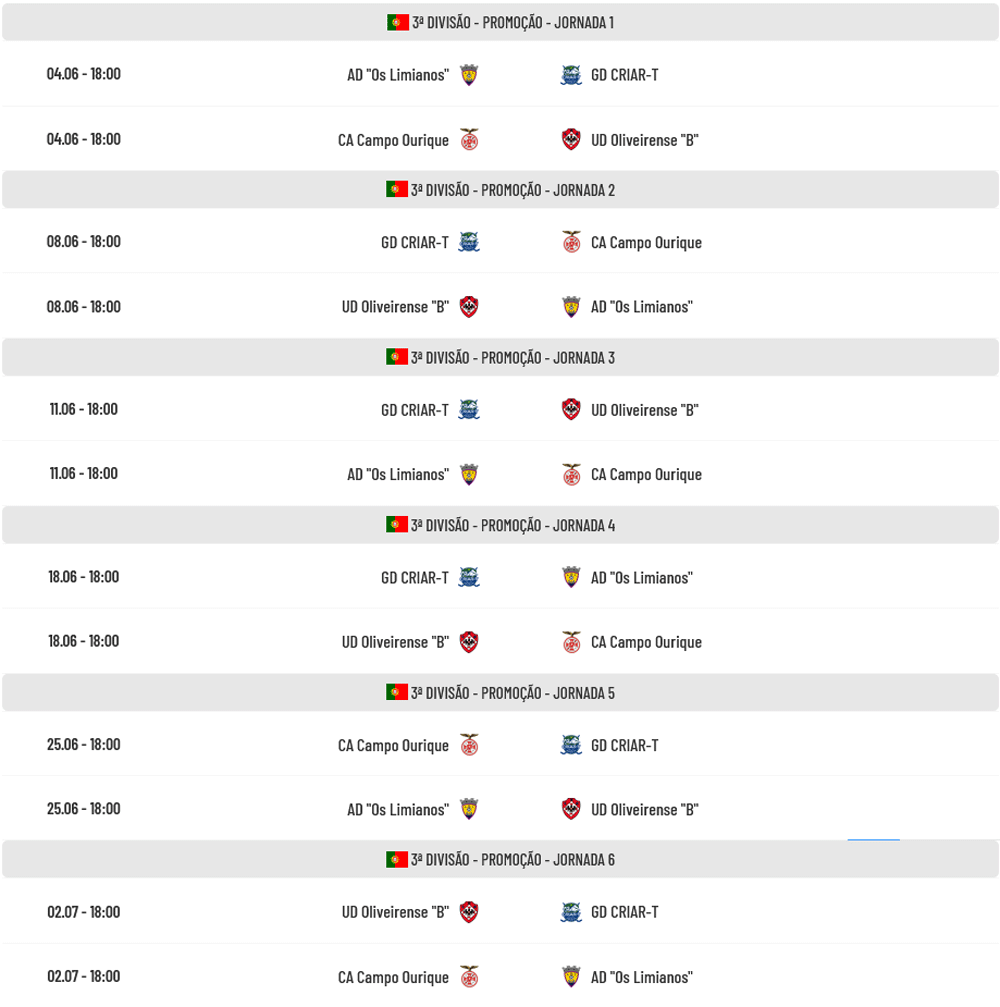Open AD "Os Limianos" away team on 18.06
1000x1007 pixels.
click(x=642, y=578)
